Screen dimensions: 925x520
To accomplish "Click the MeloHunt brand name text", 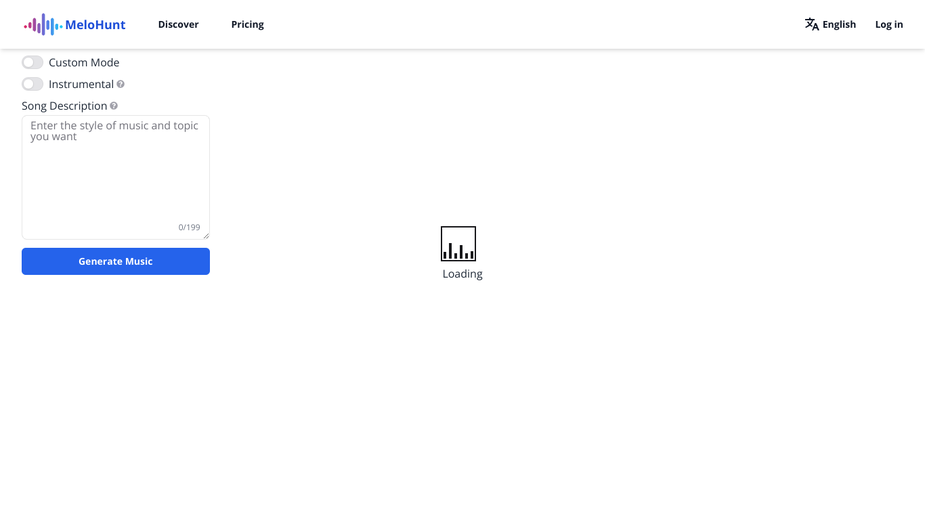I will tap(95, 25).
